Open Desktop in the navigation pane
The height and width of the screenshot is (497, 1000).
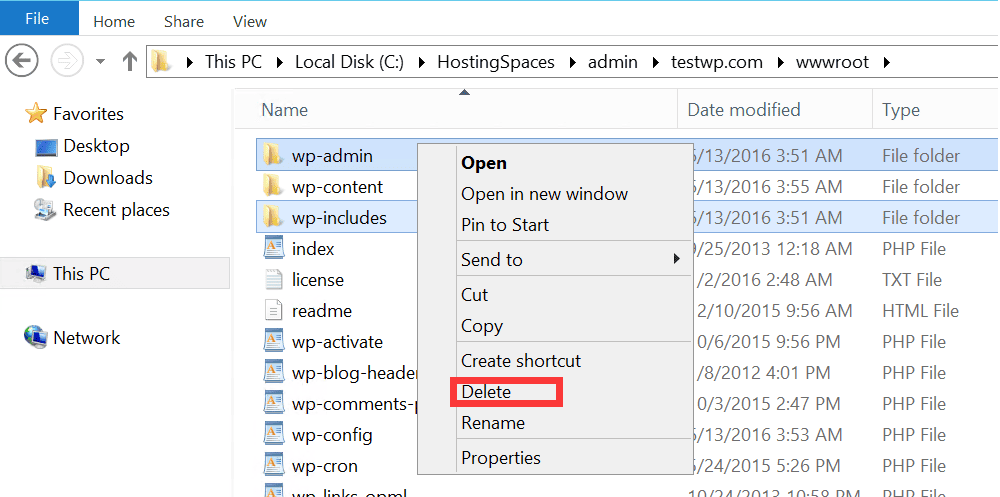[x=96, y=146]
